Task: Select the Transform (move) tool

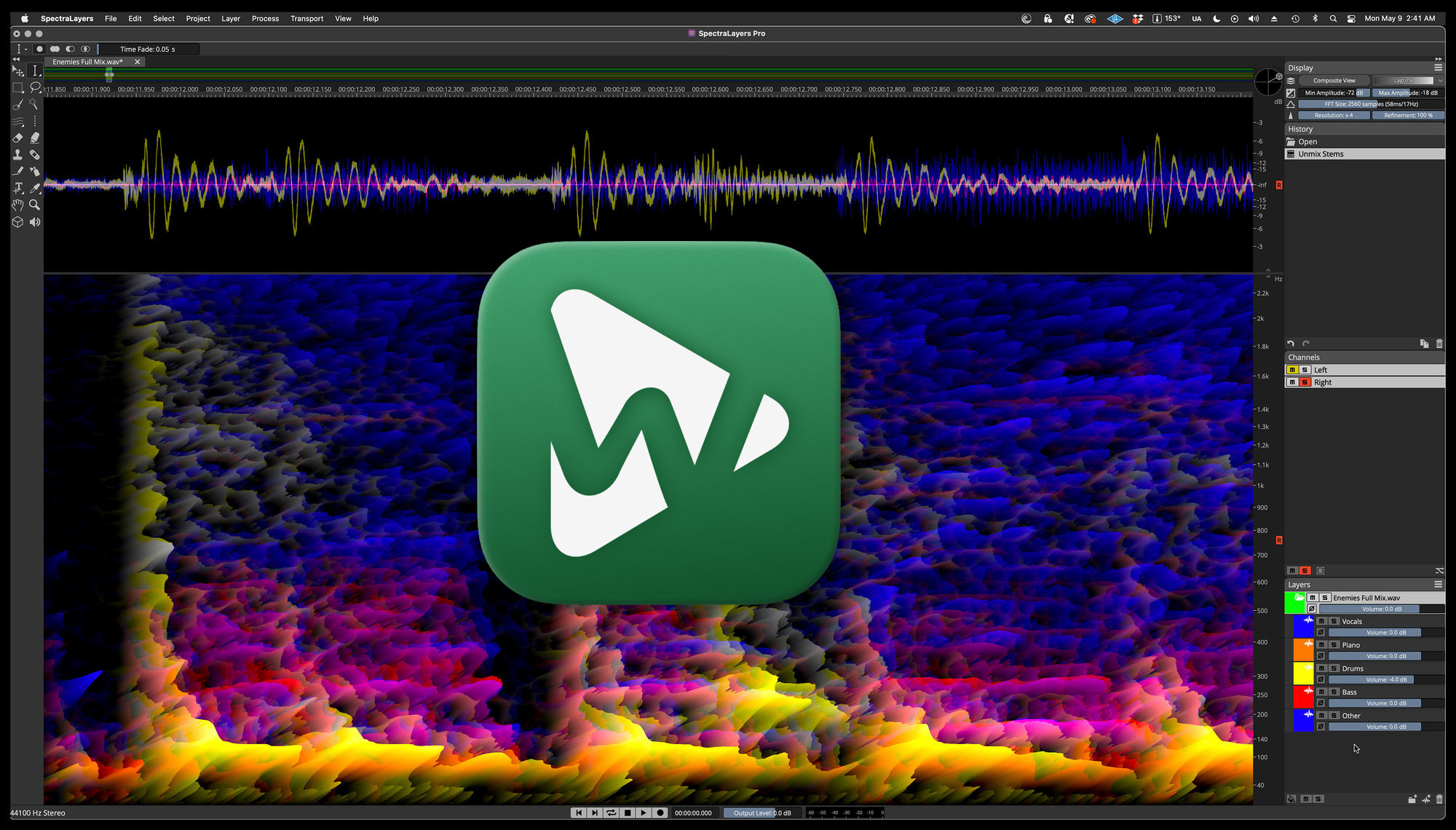Action: 17,71
